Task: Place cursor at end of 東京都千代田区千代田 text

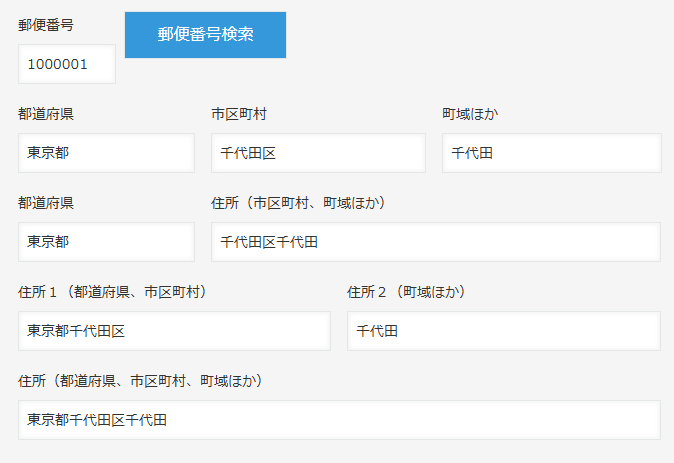Action: tap(168, 420)
